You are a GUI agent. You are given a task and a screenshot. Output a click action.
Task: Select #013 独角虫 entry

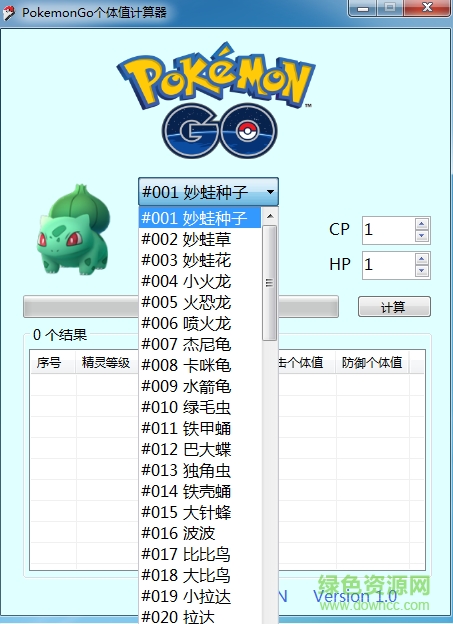tap(200, 470)
